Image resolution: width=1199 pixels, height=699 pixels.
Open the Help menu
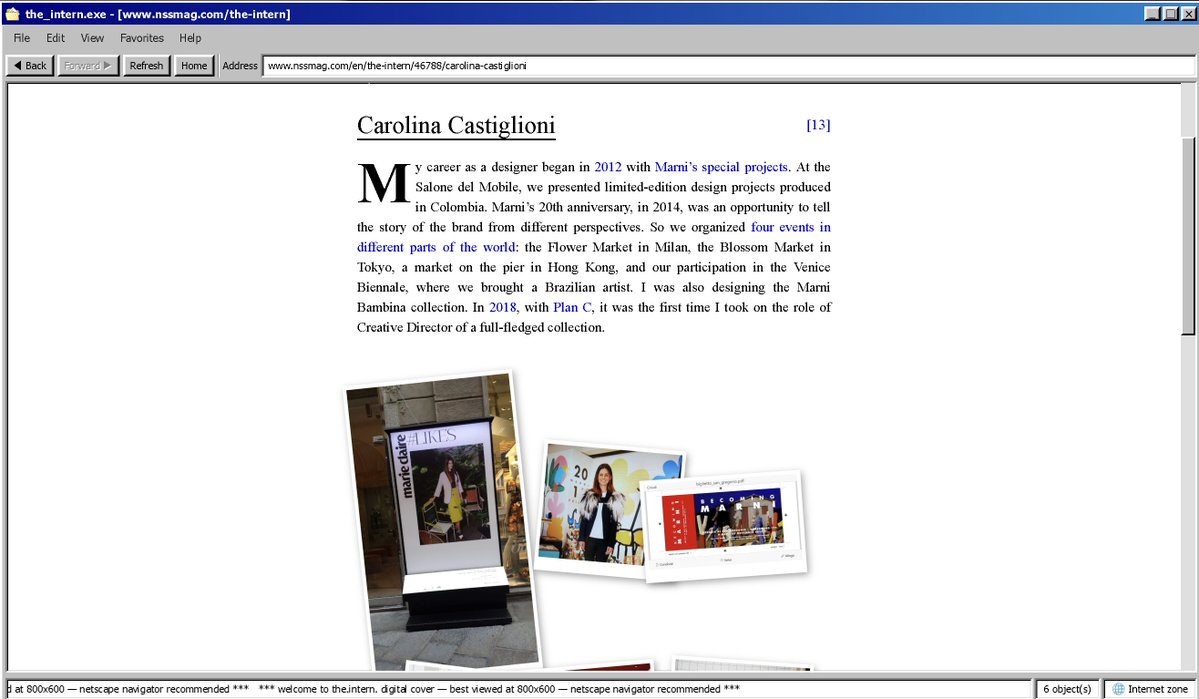point(190,37)
